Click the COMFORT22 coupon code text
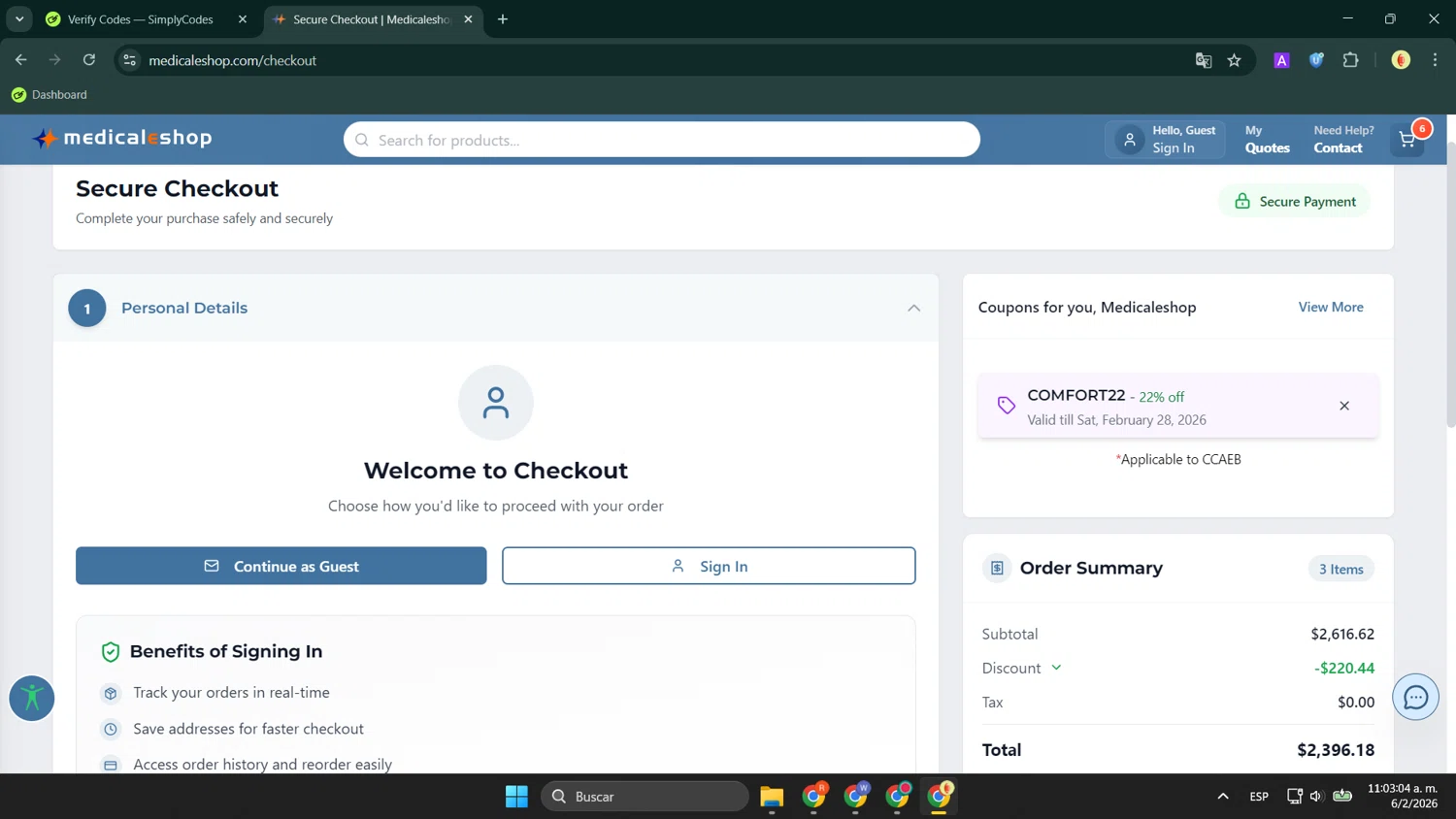The width and height of the screenshot is (1456, 819). click(1075, 395)
